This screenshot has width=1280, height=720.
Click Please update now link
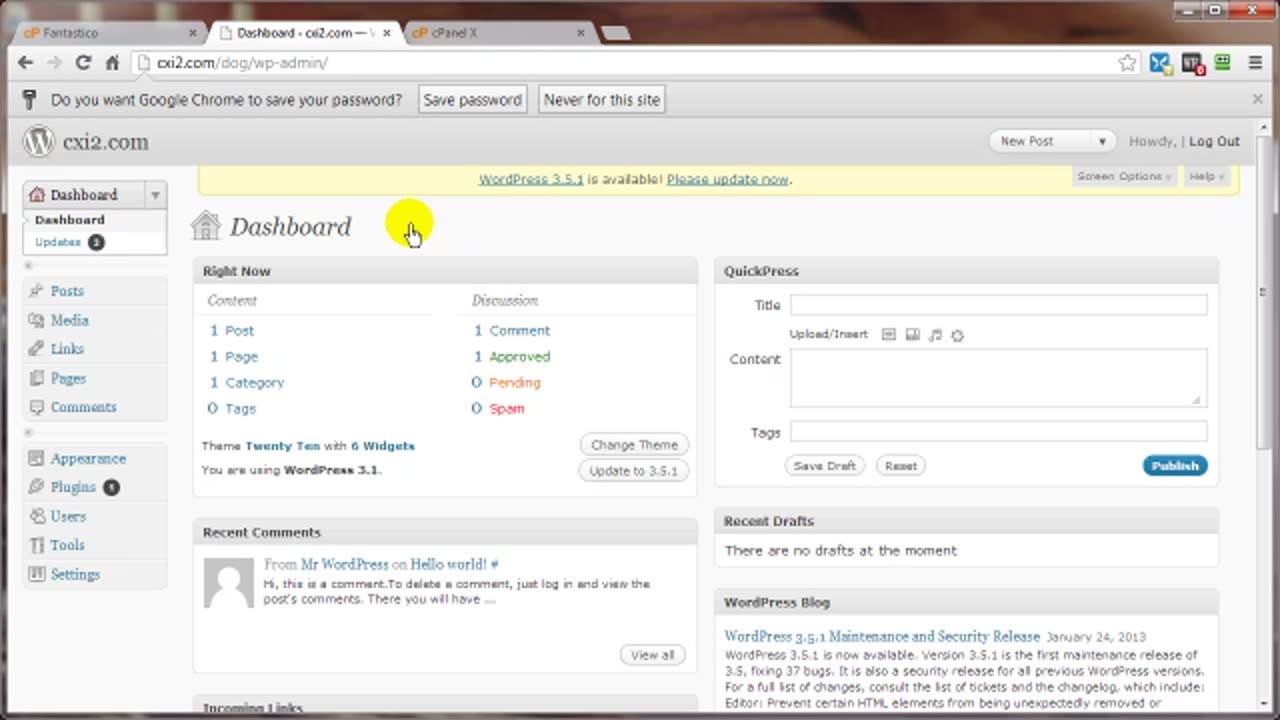728,180
